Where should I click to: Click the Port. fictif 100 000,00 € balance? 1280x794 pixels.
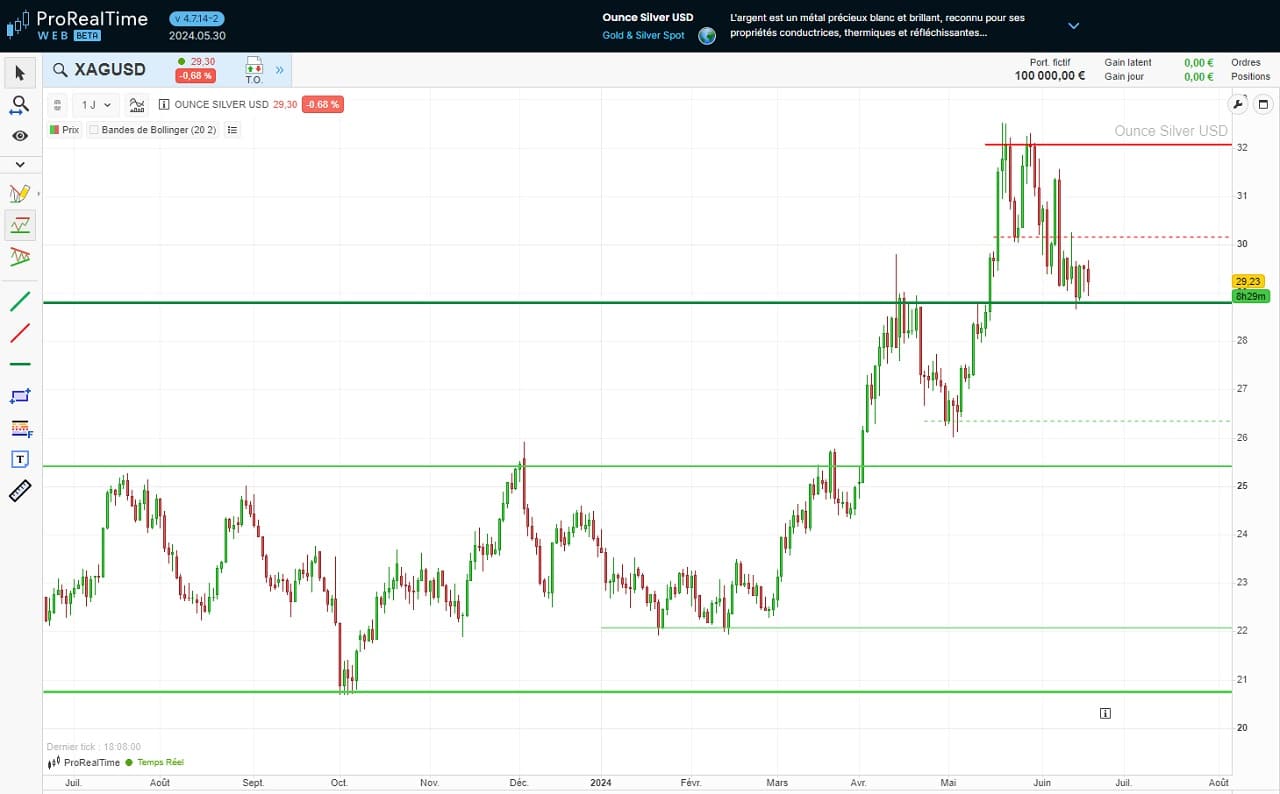click(x=1050, y=69)
